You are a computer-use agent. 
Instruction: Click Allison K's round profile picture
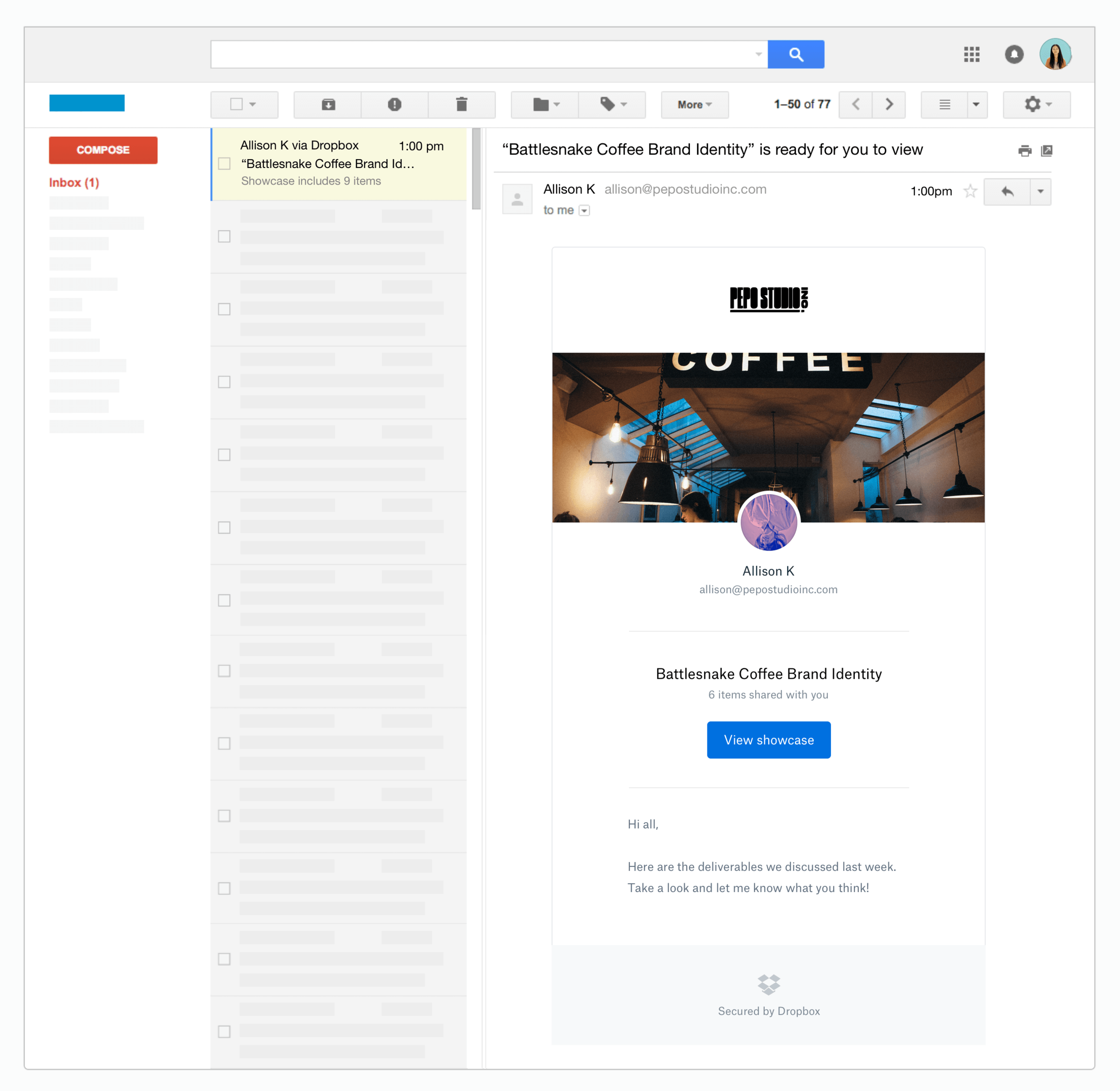769,522
